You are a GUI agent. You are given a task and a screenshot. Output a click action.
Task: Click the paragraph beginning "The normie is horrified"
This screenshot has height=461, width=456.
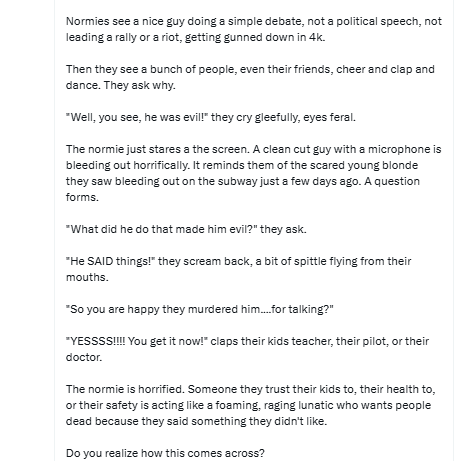click(x=250, y=405)
